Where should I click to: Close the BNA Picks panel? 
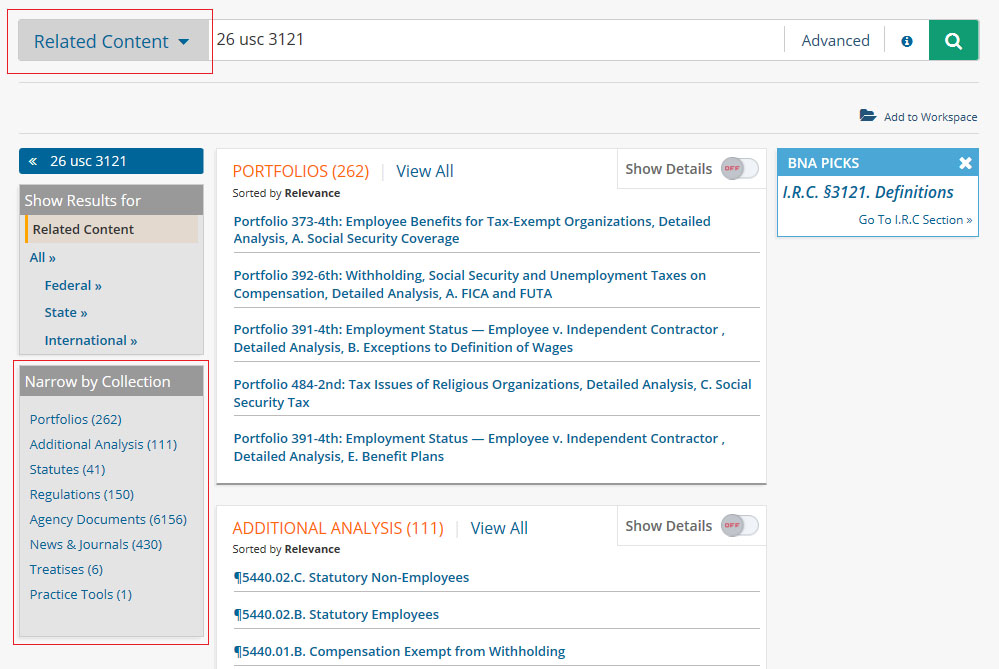pyautogui.click(x=965, y=163)
